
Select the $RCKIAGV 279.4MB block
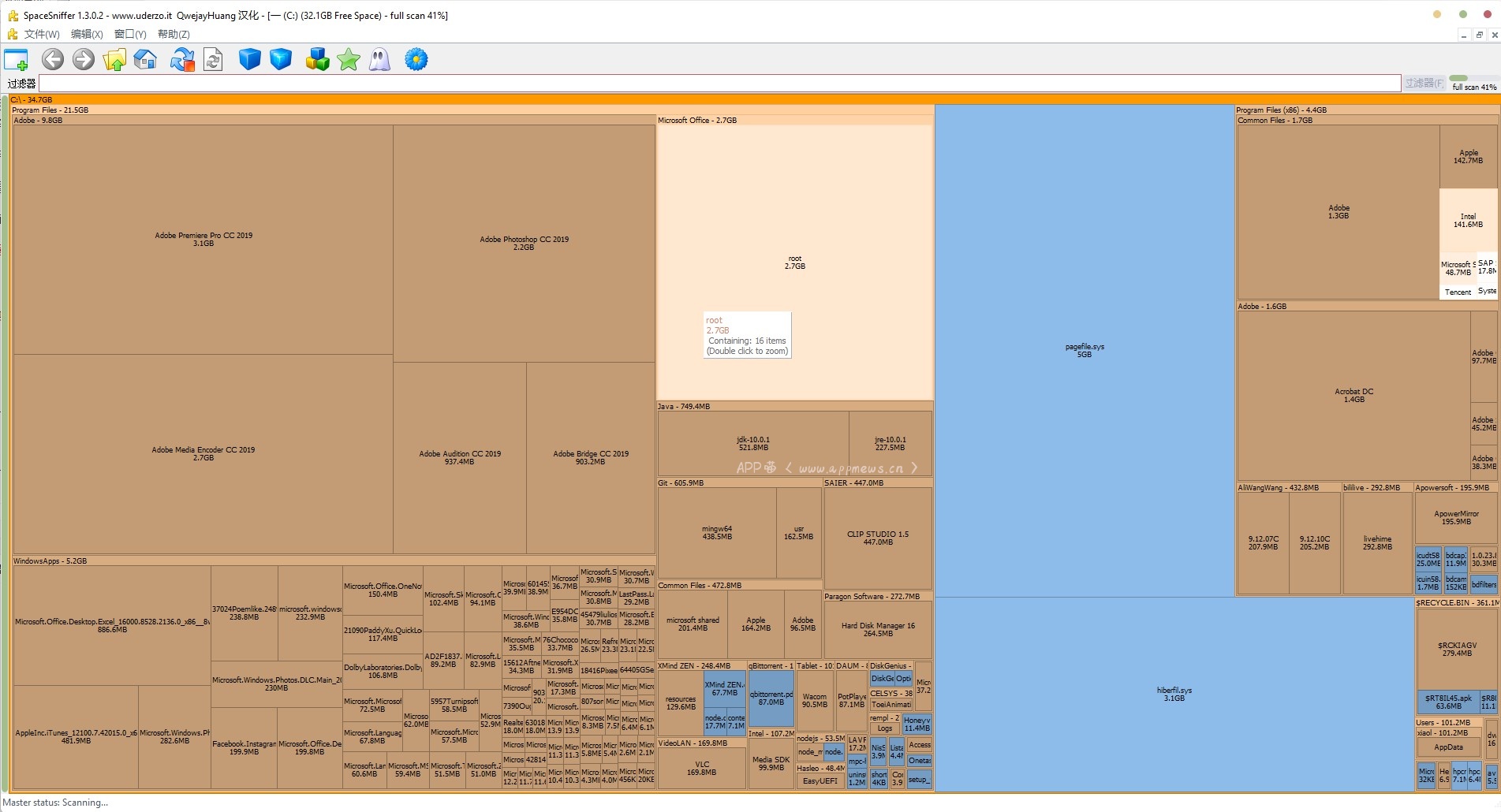point(1457,650)
